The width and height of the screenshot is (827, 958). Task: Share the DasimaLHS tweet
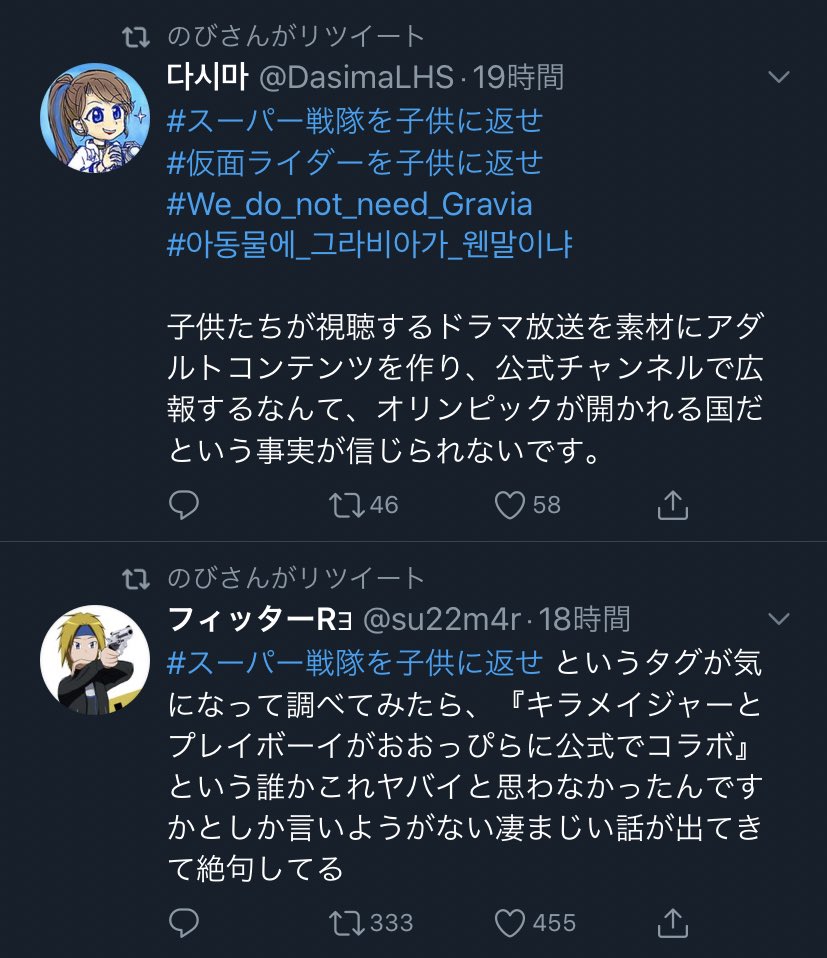pyautogui.click(x=672, y=505)
